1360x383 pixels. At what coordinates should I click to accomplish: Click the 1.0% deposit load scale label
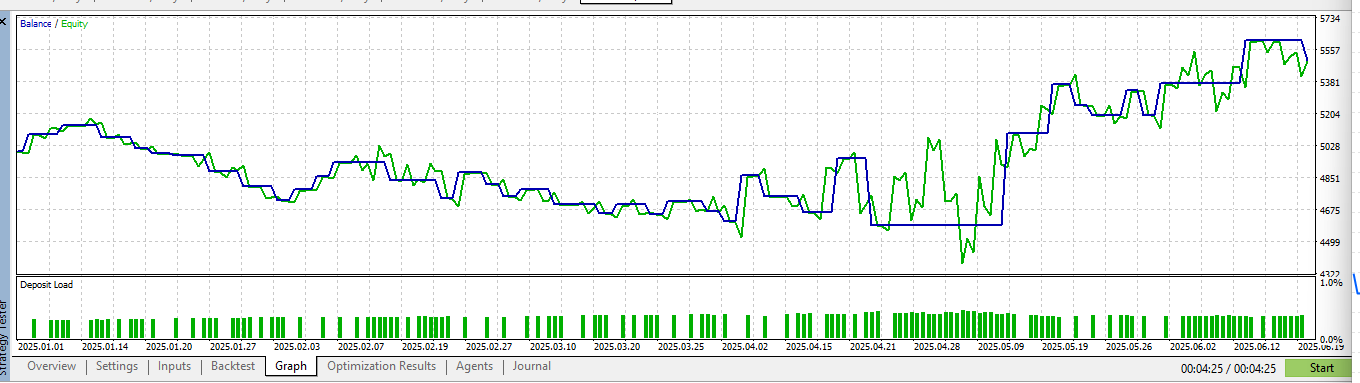(1330, 283)
